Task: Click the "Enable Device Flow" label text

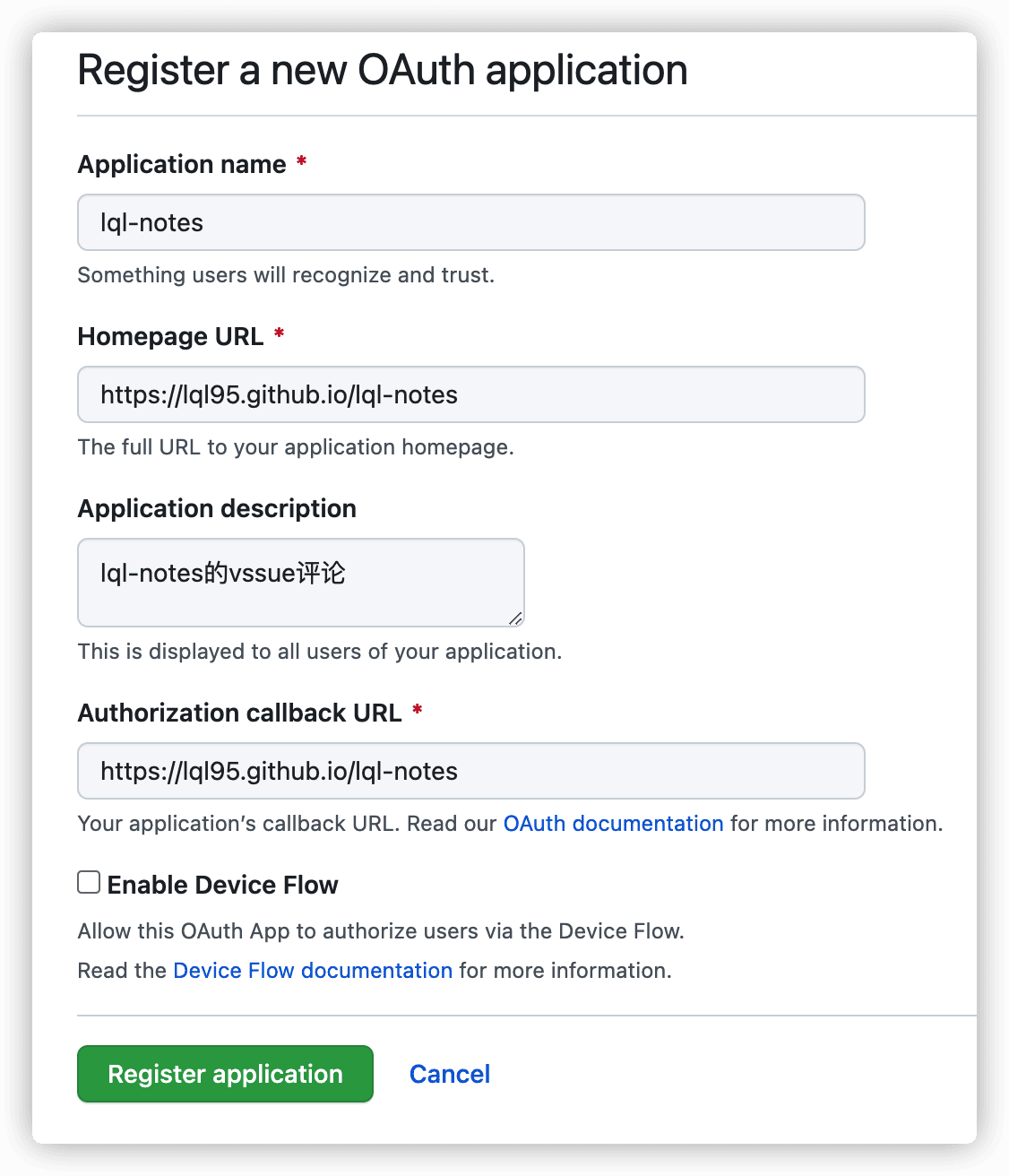Action: [x=222, y=885]
